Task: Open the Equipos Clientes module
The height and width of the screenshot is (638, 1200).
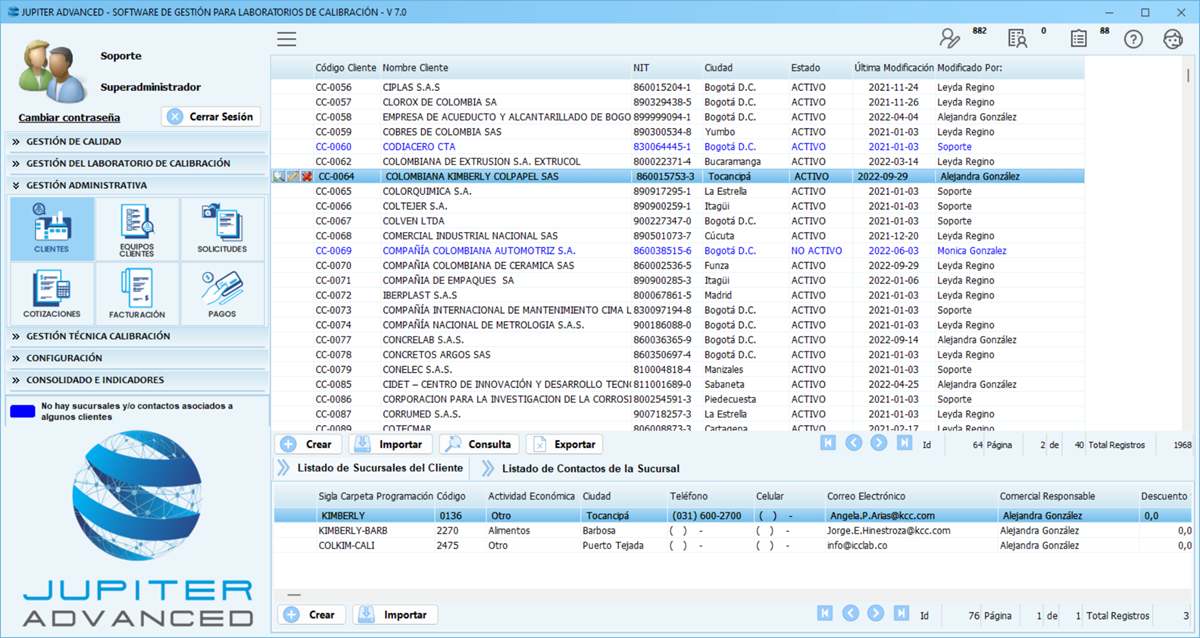Action: (x=137, y=228)
